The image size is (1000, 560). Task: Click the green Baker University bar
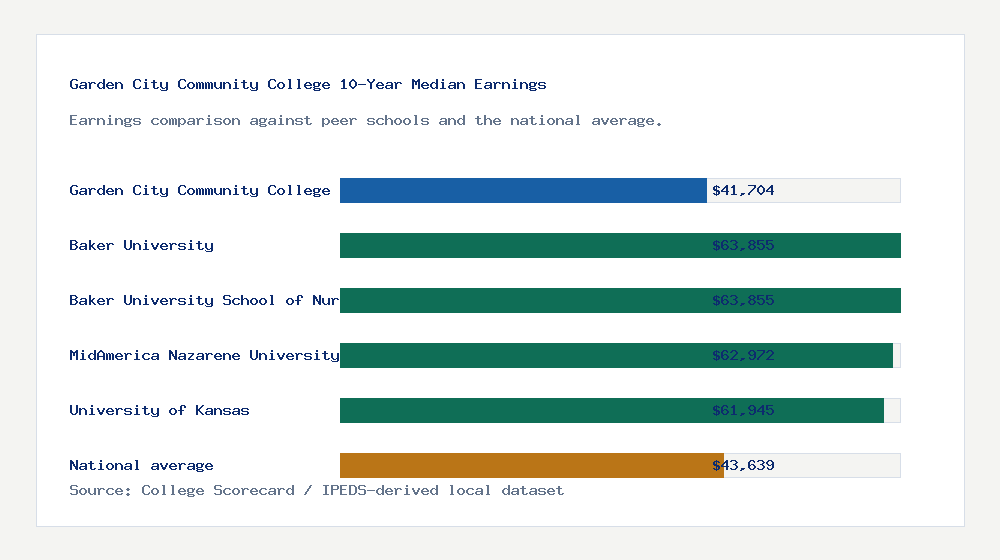click(x=620, y=246)
